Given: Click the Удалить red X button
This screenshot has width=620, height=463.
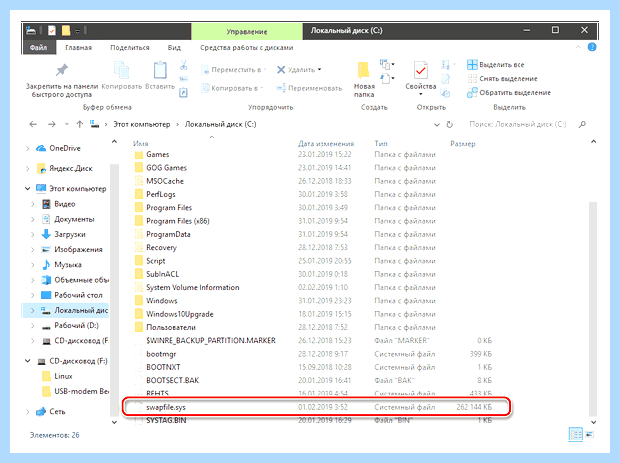Looking at the screenshot, I should (299, 70).
